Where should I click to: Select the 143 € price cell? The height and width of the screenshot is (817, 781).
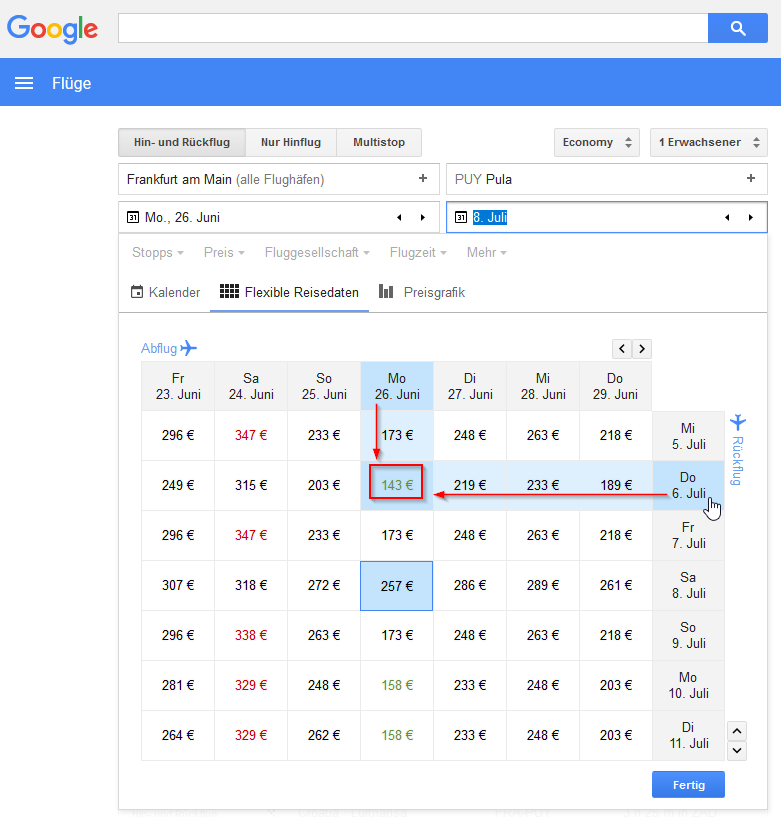tap(396, 485)
